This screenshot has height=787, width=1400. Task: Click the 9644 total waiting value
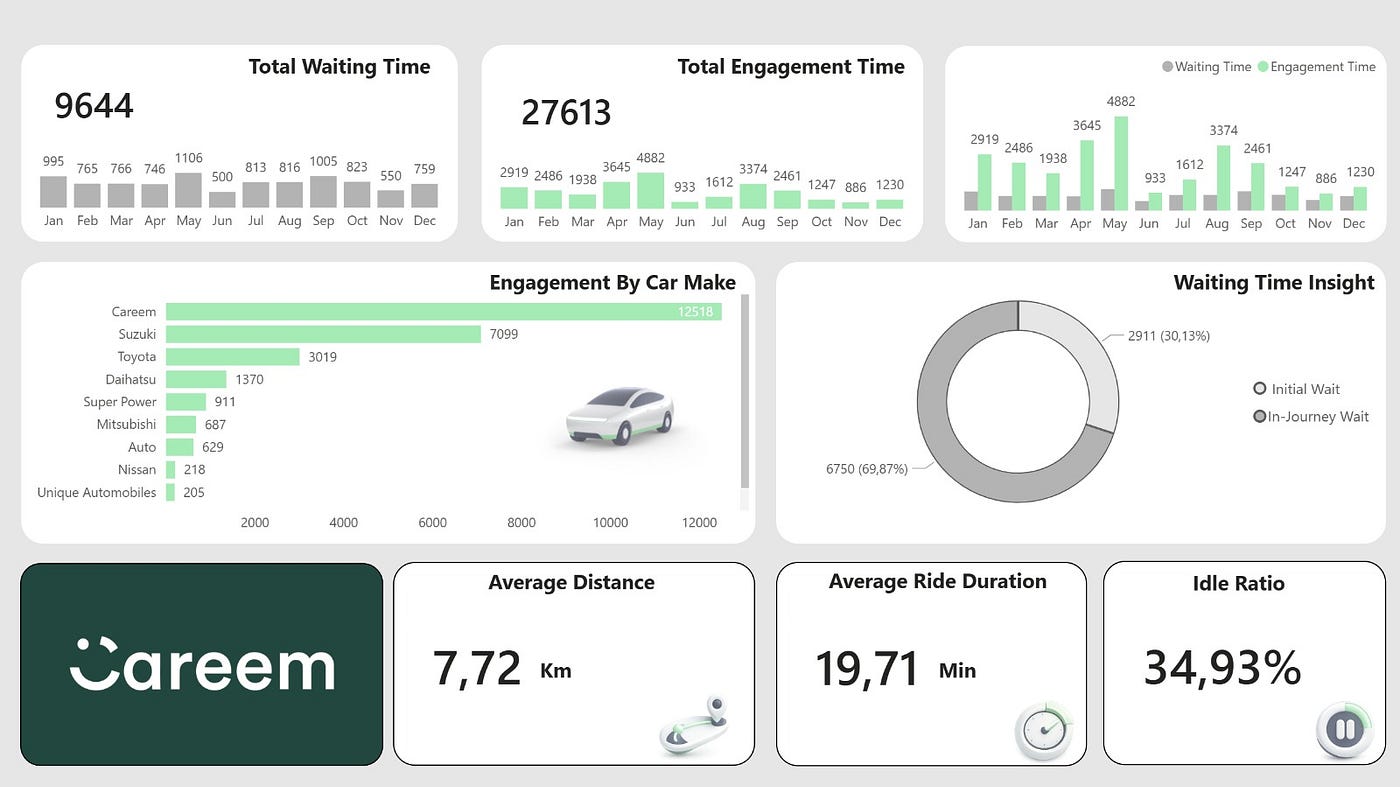point(94,106)
